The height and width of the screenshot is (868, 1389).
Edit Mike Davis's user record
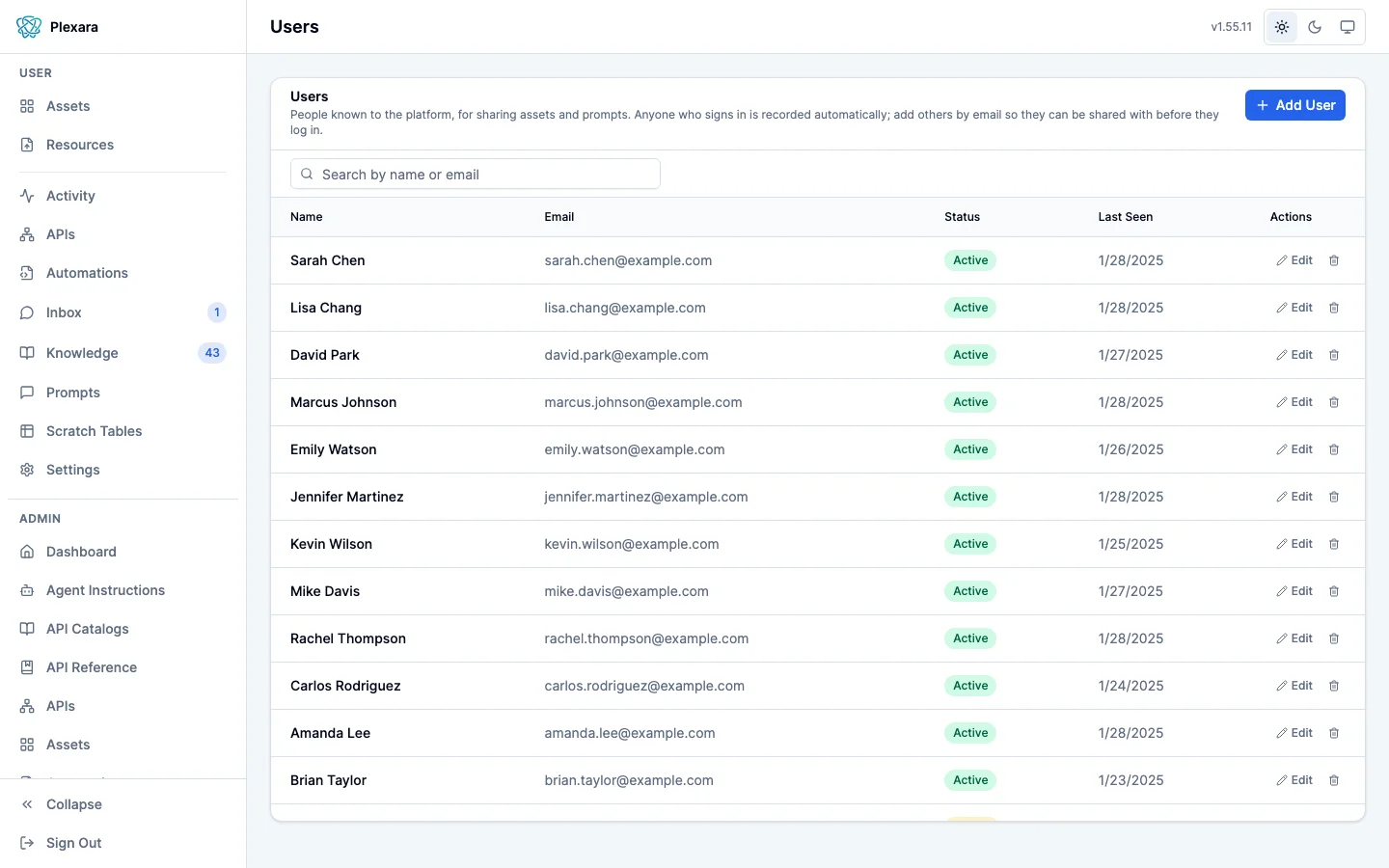(x=1294, y=591)
